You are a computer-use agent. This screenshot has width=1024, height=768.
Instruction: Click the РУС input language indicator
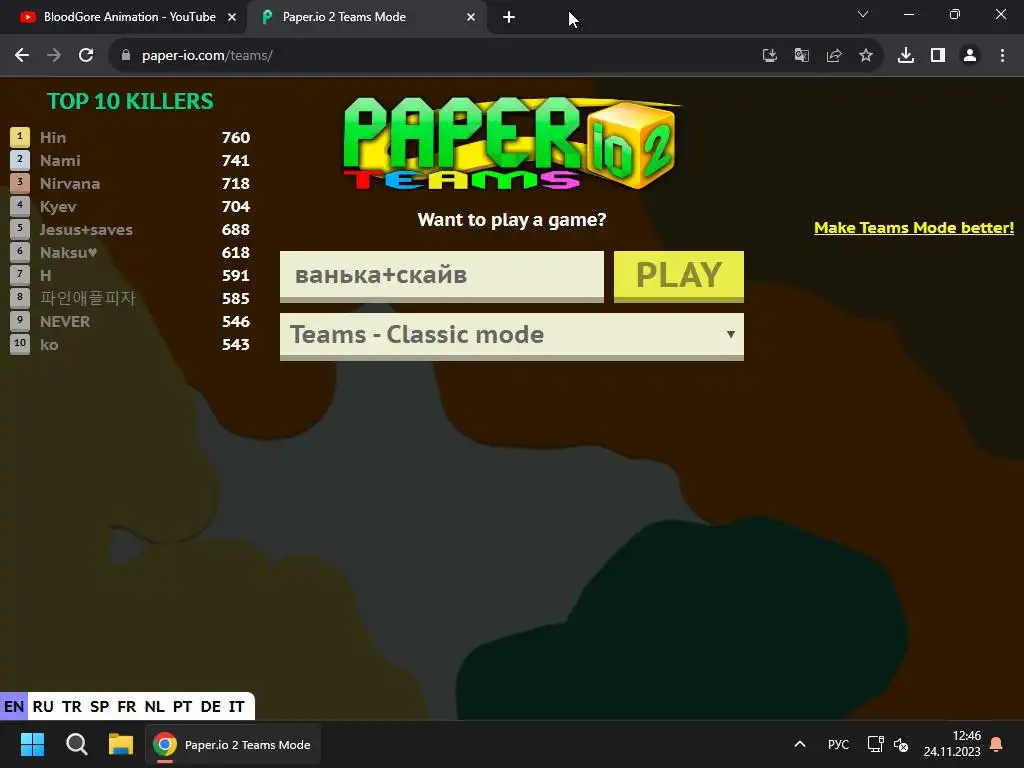click(x=839, y=744)
